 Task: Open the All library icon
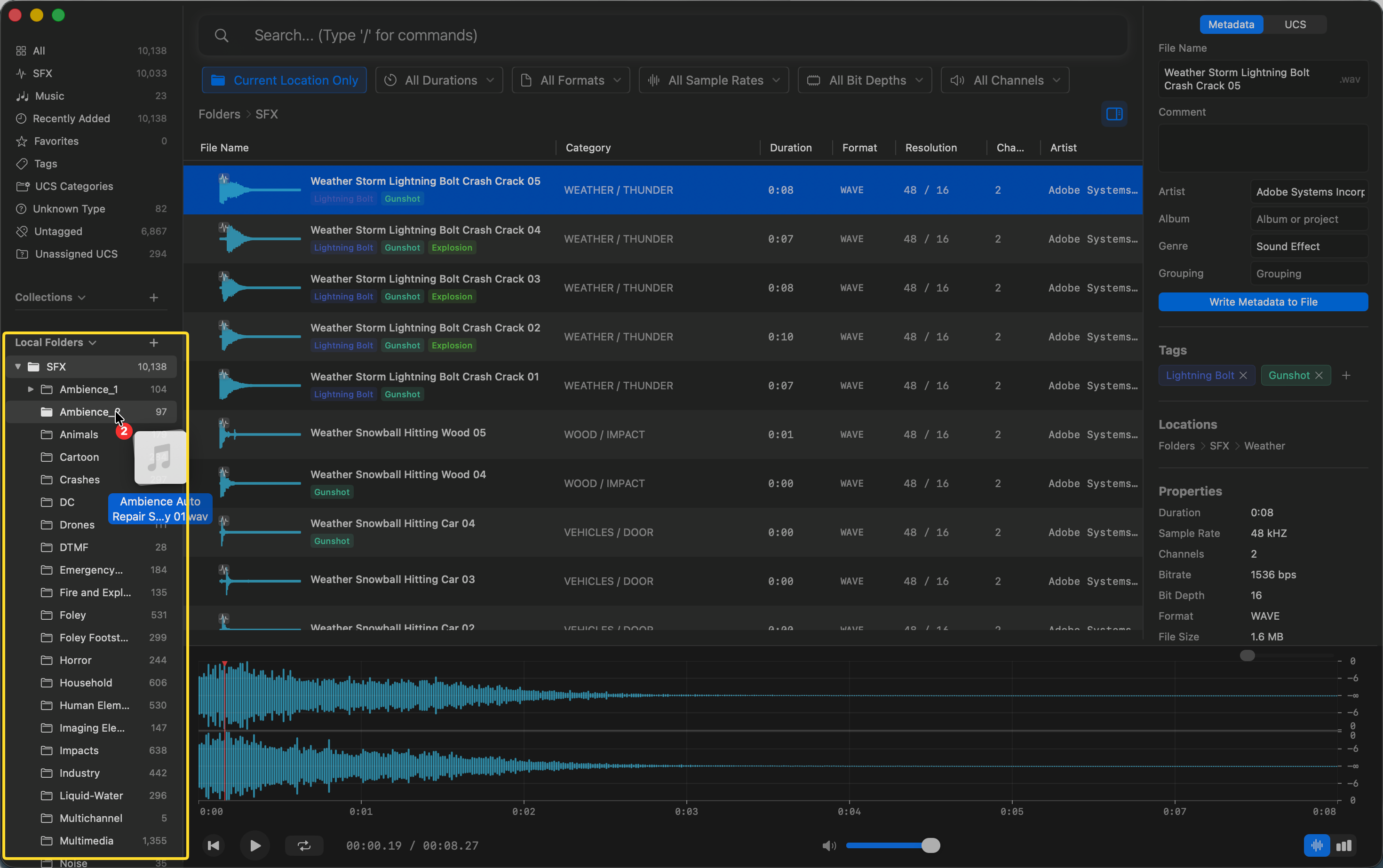21,51
